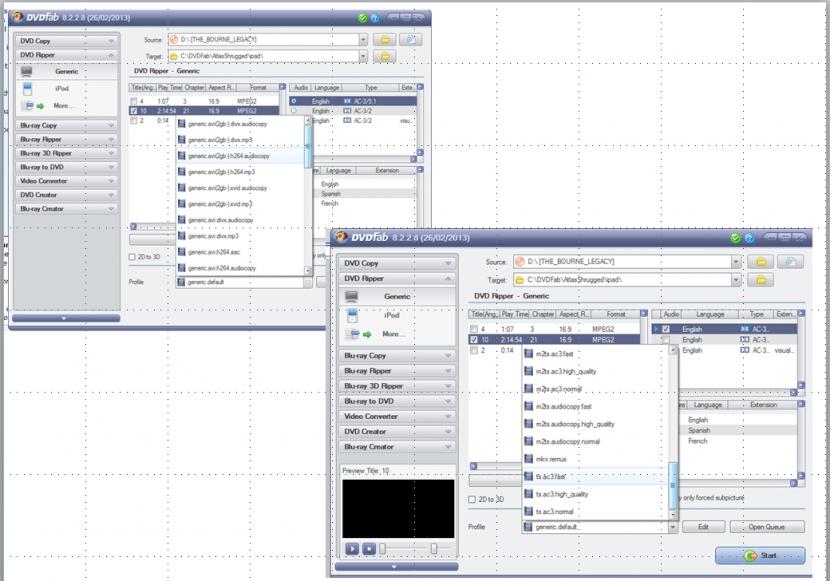Open Profile dropdown arrow in front window

[673, 527]
